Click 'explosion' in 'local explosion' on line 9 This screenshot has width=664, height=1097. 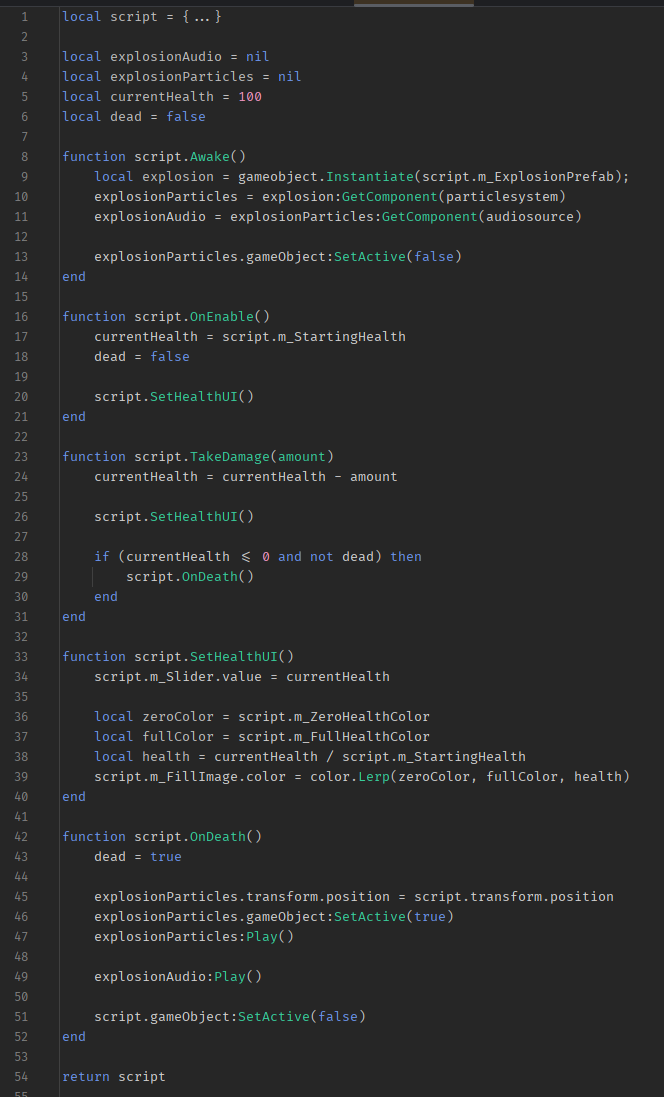(178, 176)
